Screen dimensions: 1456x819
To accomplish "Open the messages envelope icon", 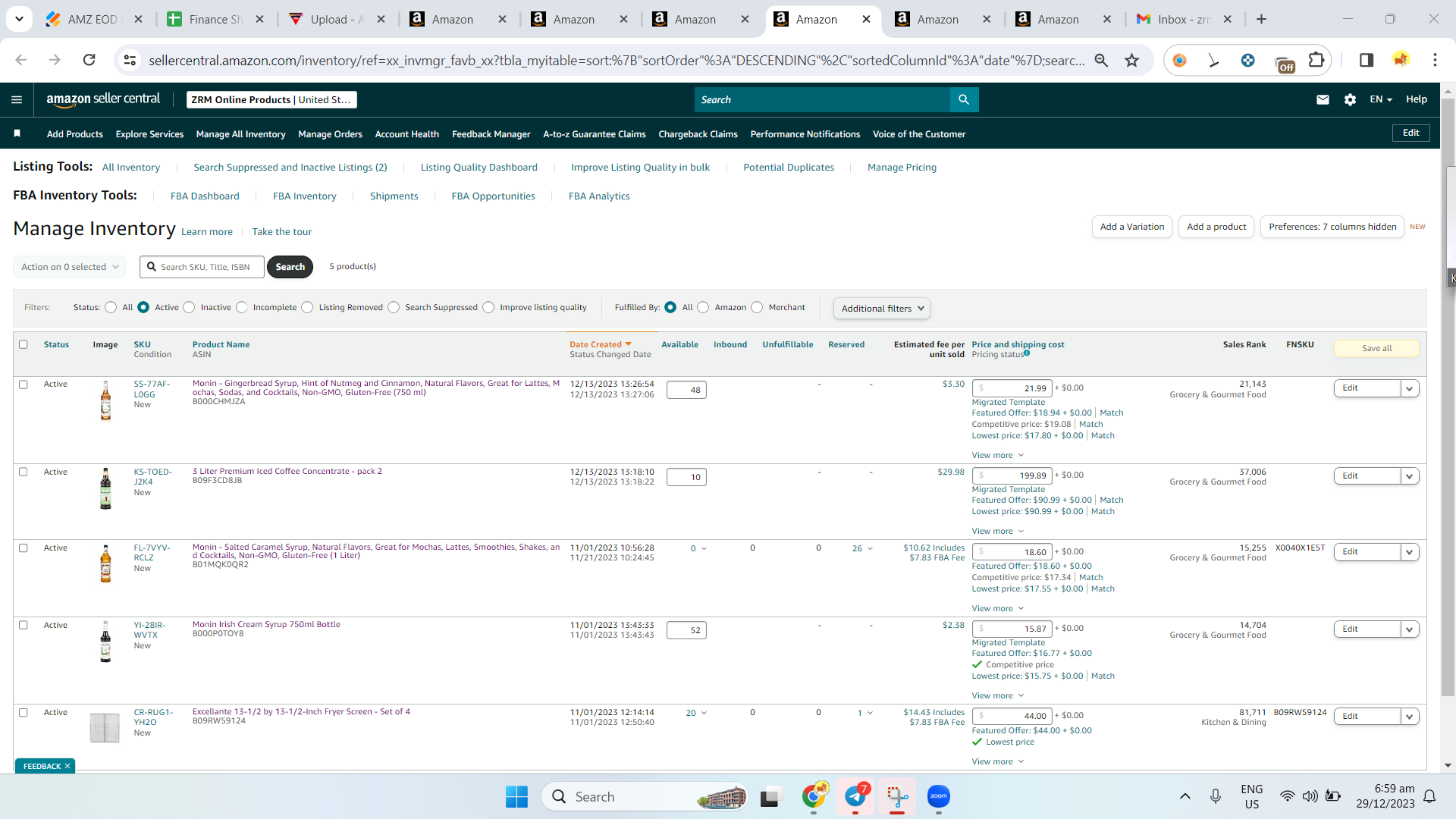I will pyautogui.click(x=1323, y=99).
